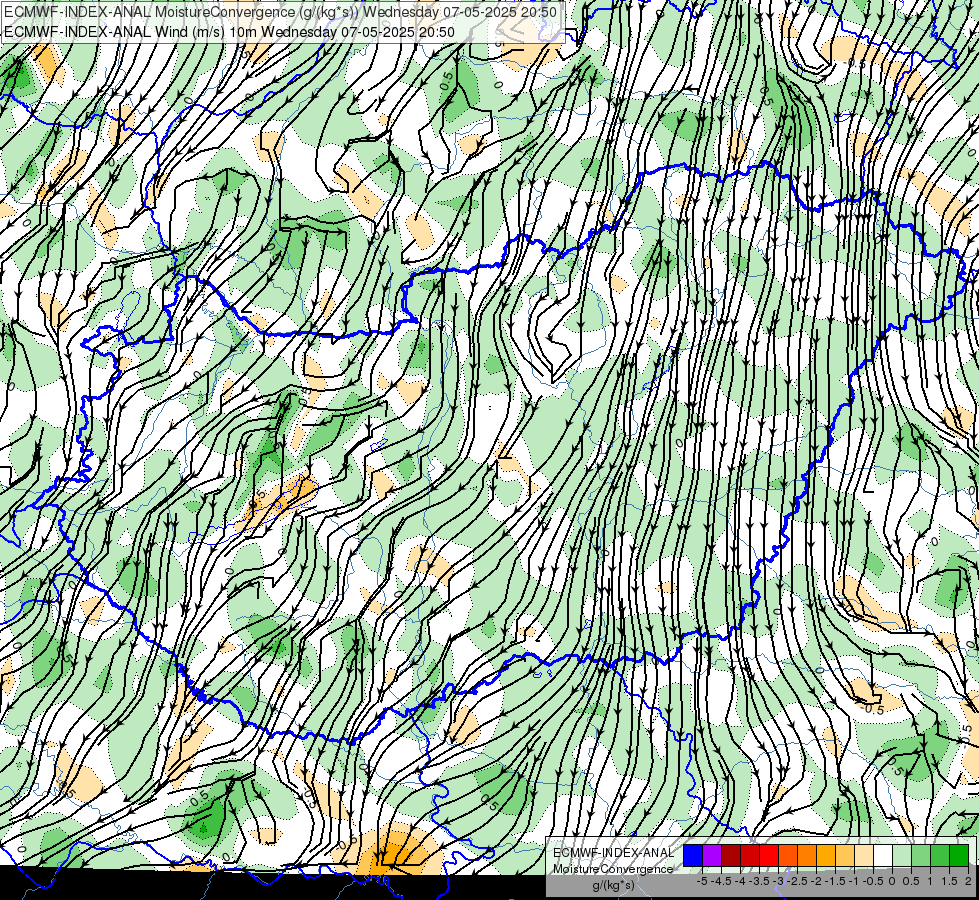Select the darkest green swatch at legend end
Viewport: 979px width, 900px height.
[x=959, y=855]
